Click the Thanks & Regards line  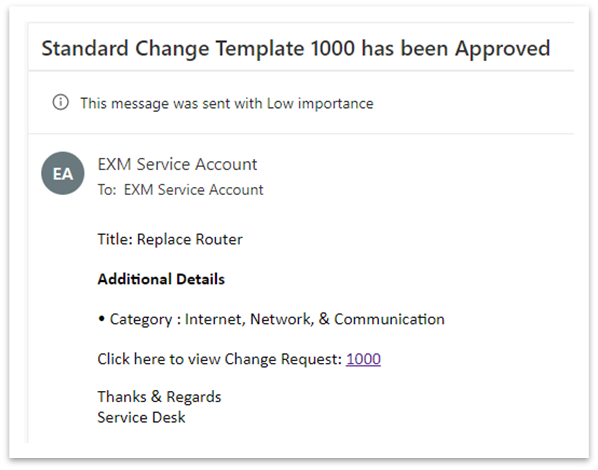(159, 397)
